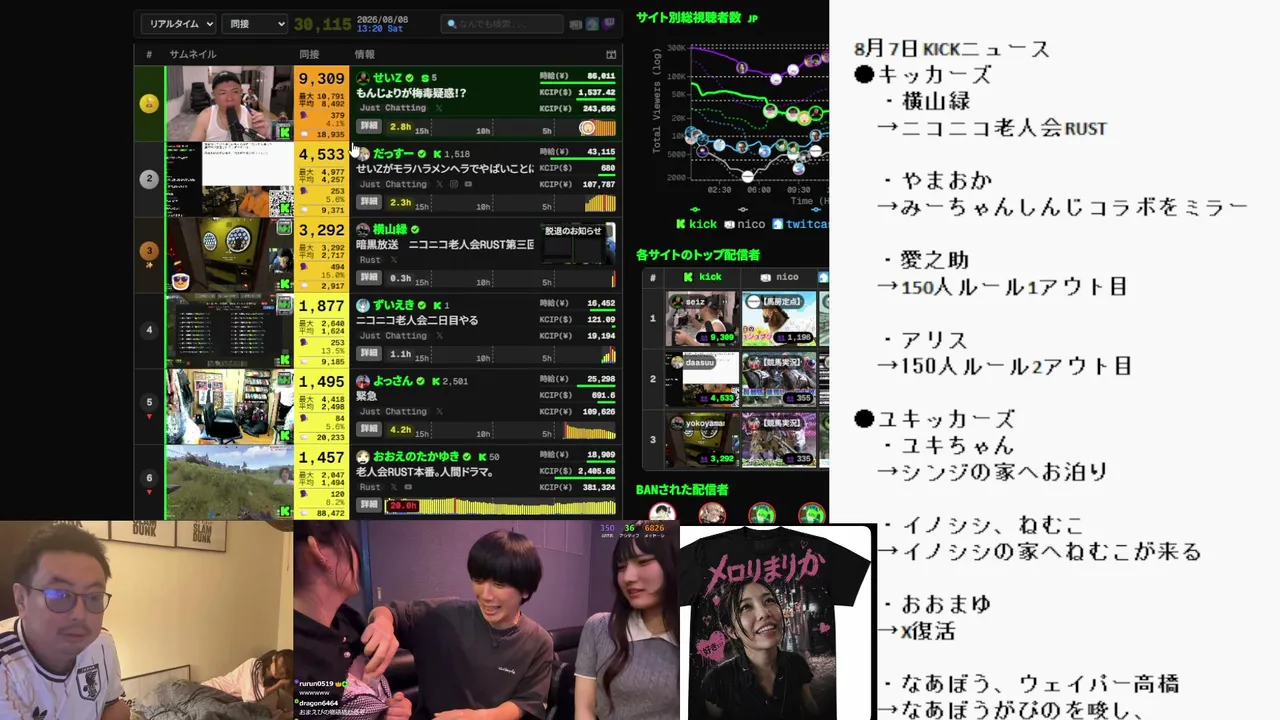Open 詳細 button for ずいえき
Screen dimensions: 1280x720
[x=369, y=353]
